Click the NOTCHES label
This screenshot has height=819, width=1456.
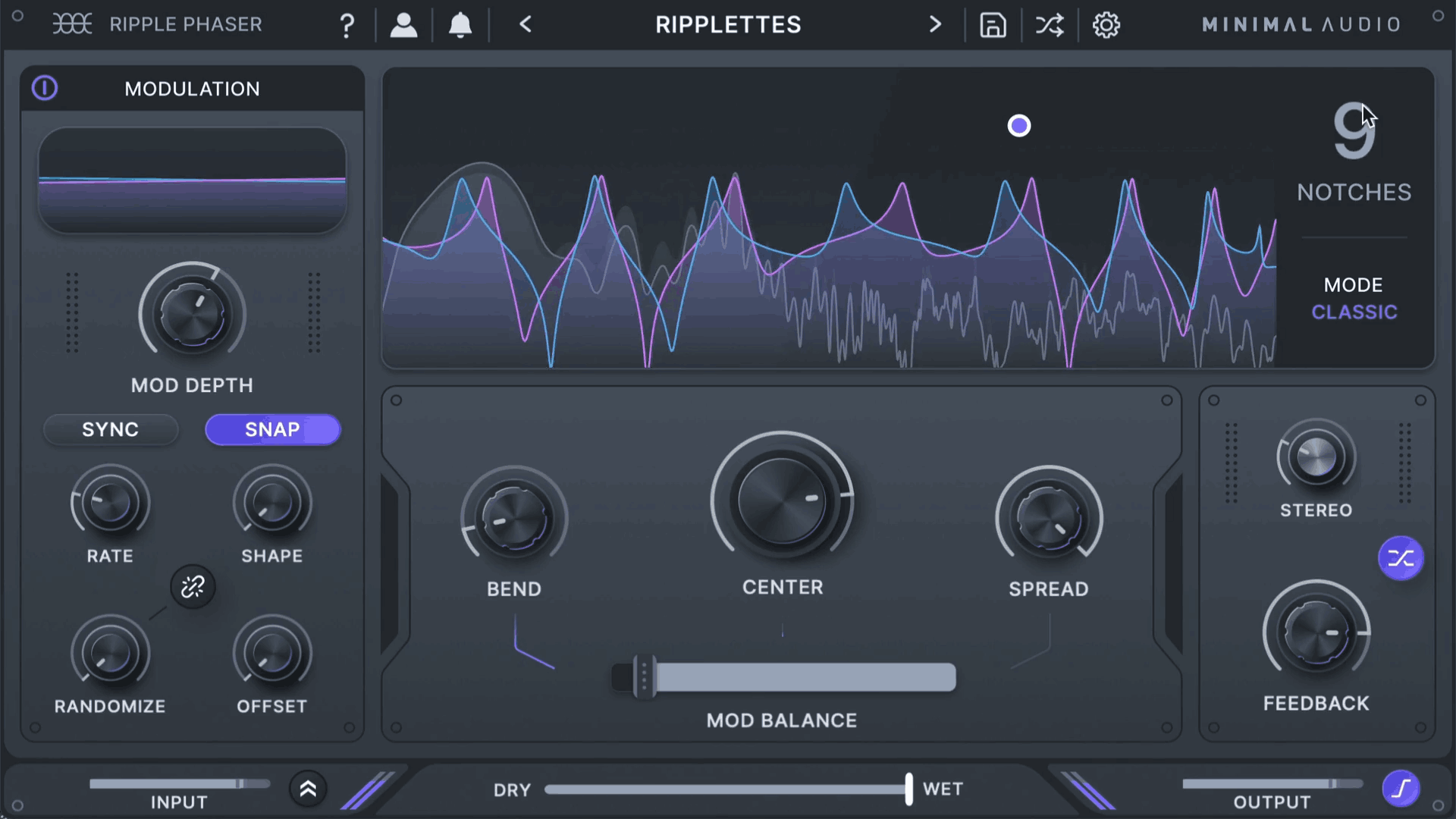coord(1354,192)
